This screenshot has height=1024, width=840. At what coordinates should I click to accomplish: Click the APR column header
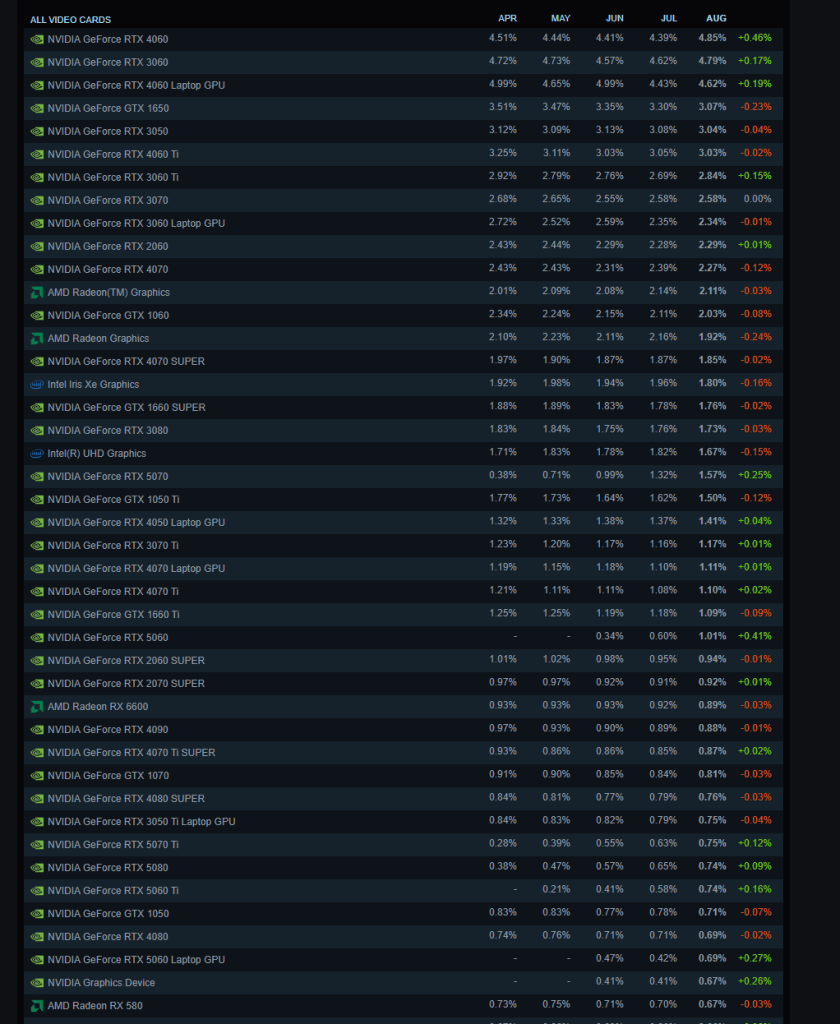click(507, 18)
